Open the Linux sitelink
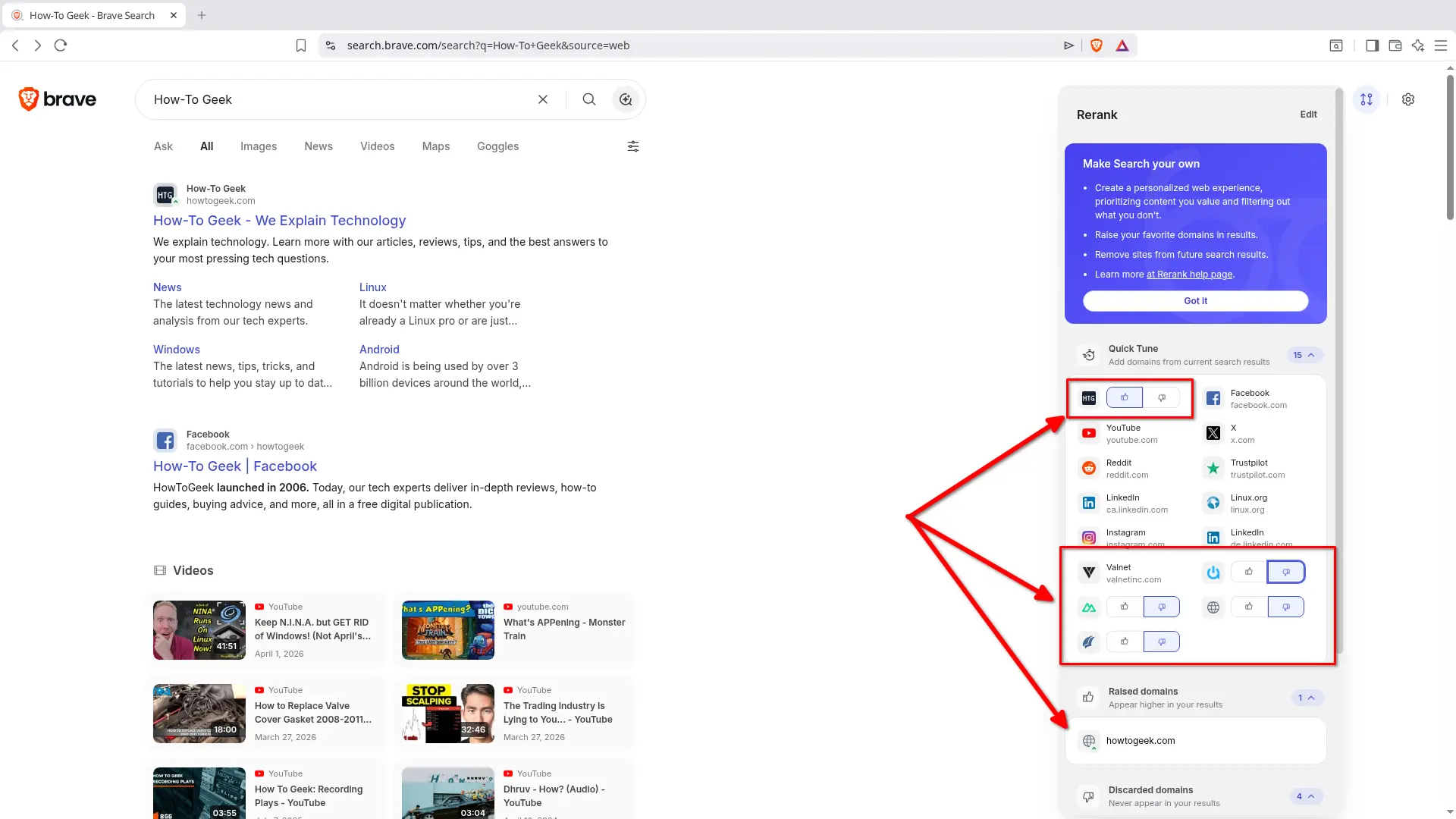The width and height of the screenshot is (1456, 819). (372, 287)
